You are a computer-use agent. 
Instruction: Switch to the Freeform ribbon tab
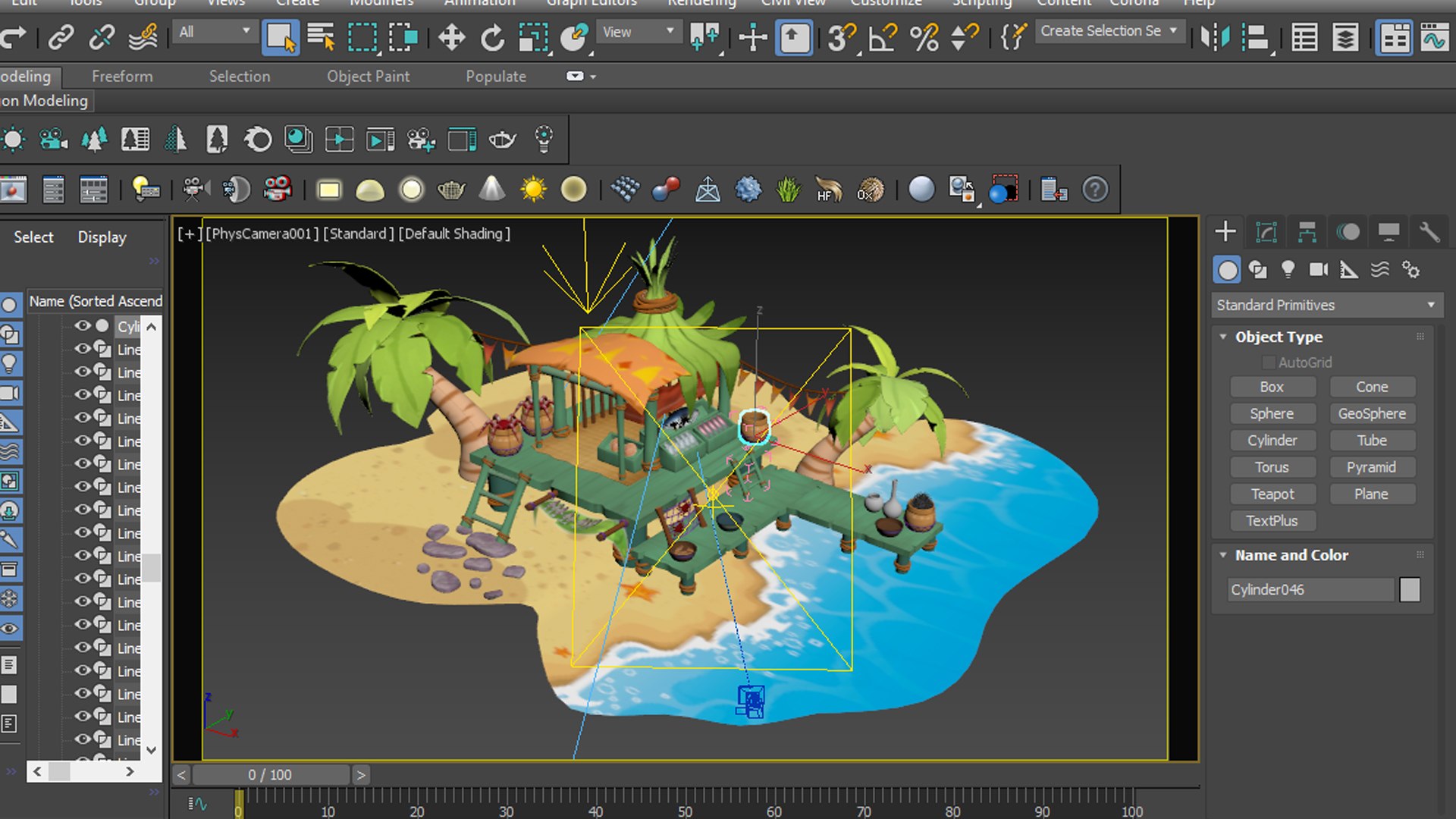click(x=122, y=76)
